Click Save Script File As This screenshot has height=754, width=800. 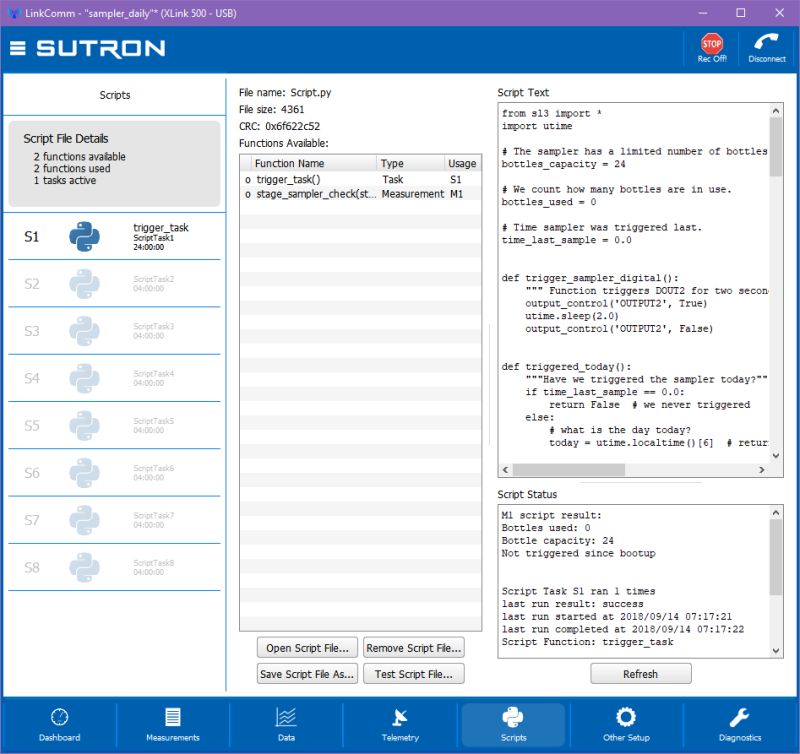[306, 674]
